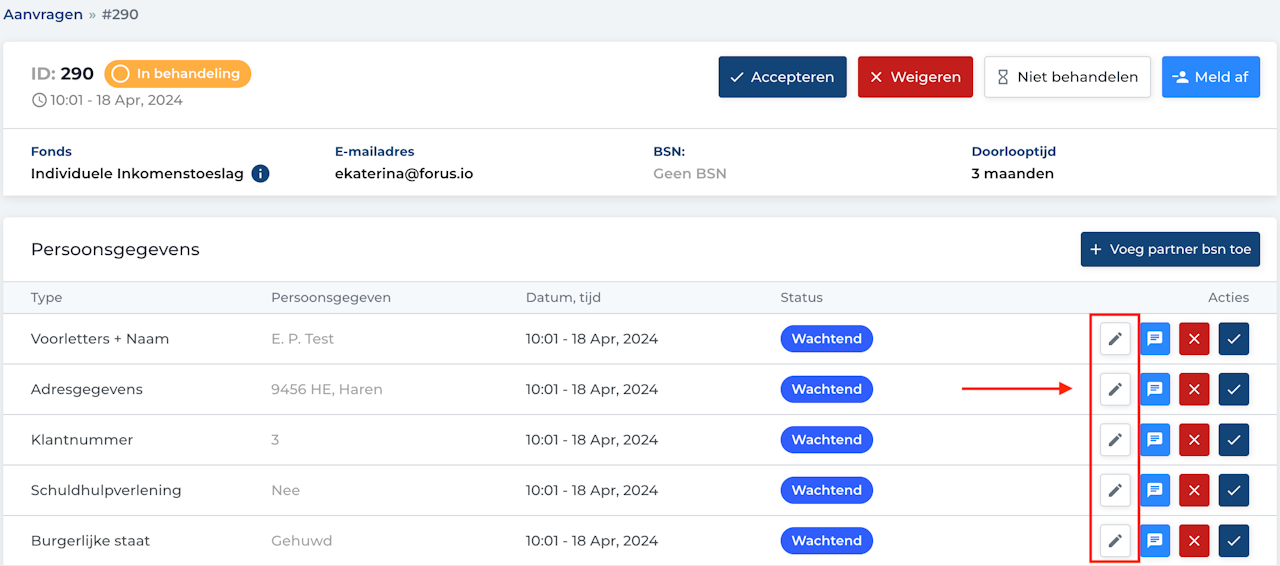Screen dimensions: 1280x566
Task: Click the 'Geen BSN' value
Action: (x=690, y=174)
